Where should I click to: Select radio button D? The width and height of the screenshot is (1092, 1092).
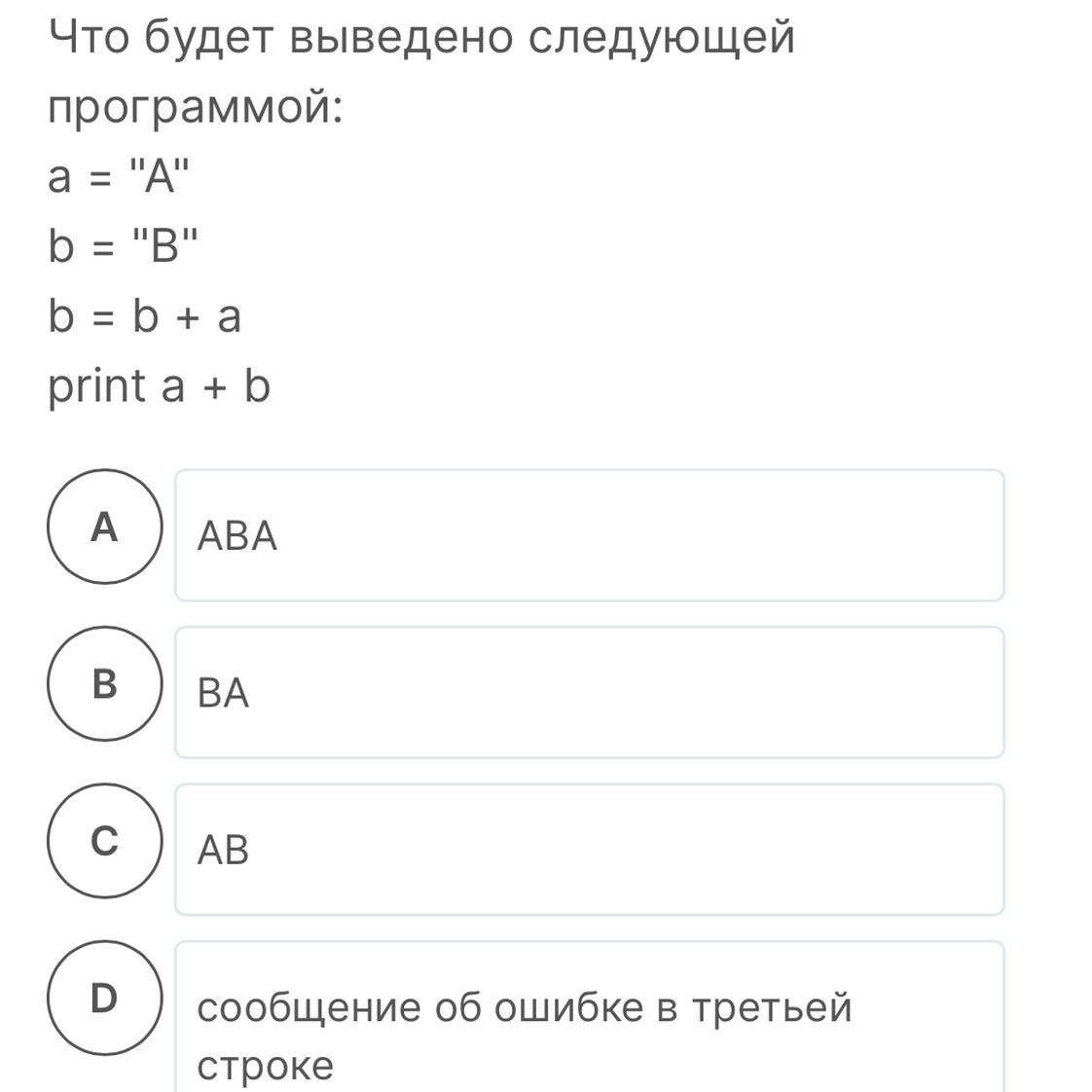point(104,998)
